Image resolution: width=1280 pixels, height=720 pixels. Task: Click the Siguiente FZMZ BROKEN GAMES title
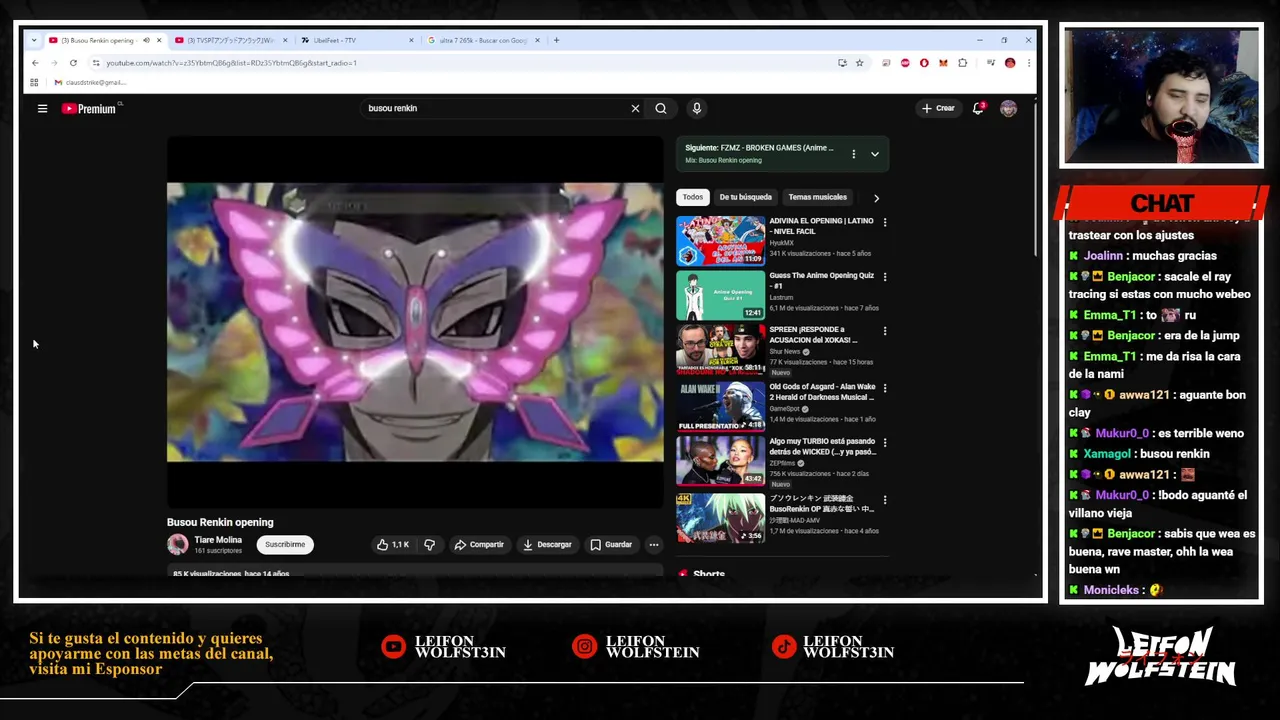pos(759,148)
